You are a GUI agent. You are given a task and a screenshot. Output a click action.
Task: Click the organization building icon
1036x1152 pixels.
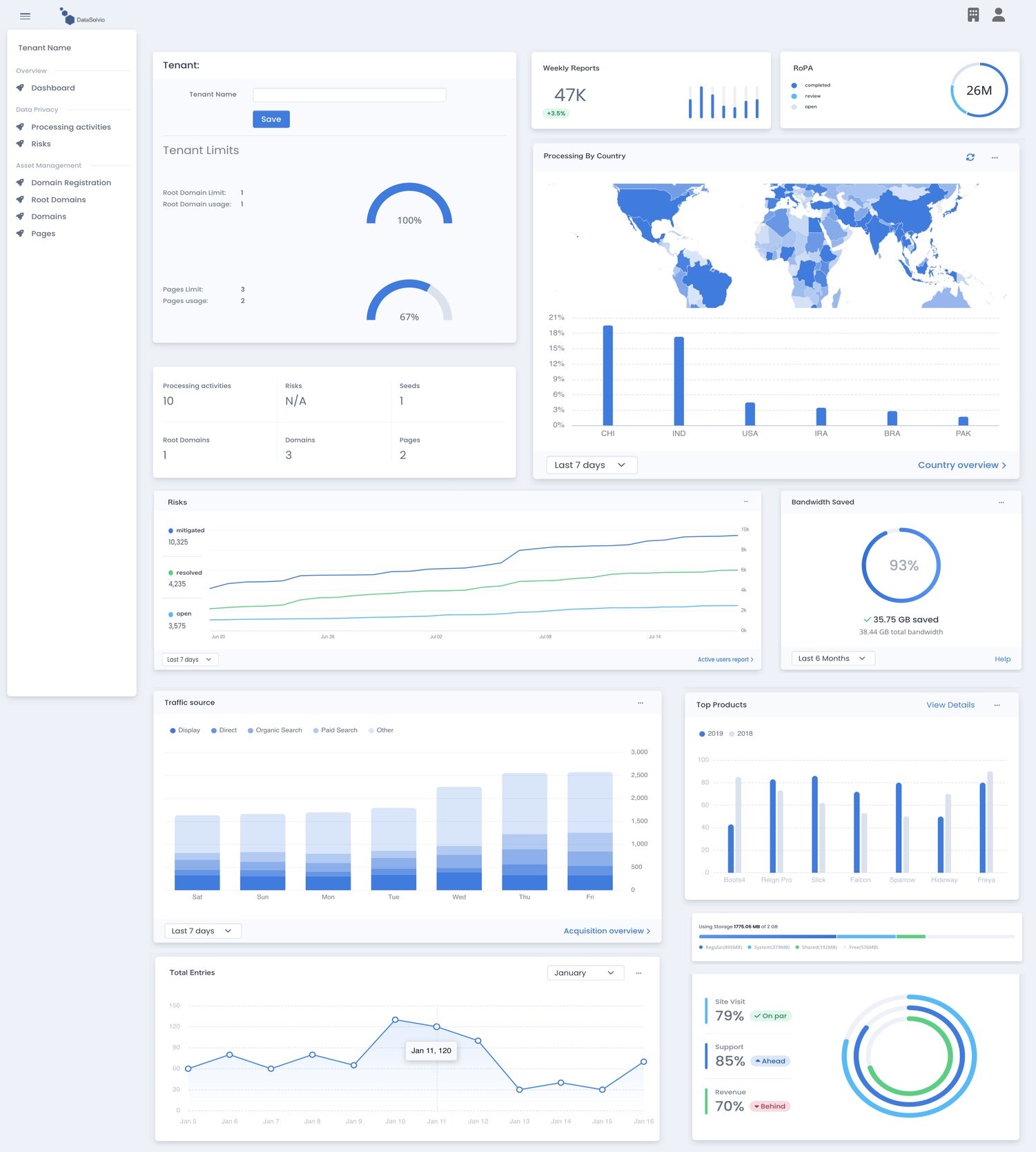pyautogui.click(x=973, y=14)
